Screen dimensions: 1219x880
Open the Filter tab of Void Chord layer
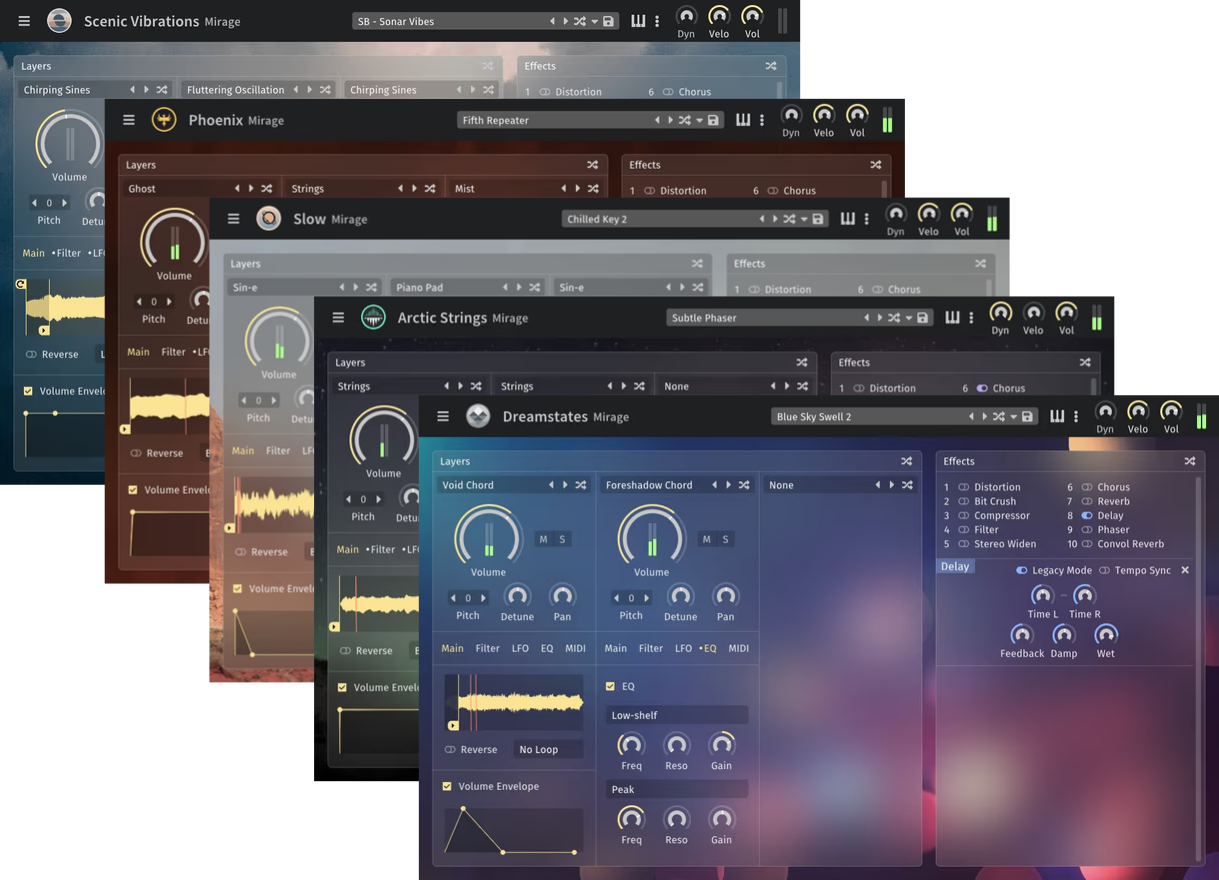488,648
